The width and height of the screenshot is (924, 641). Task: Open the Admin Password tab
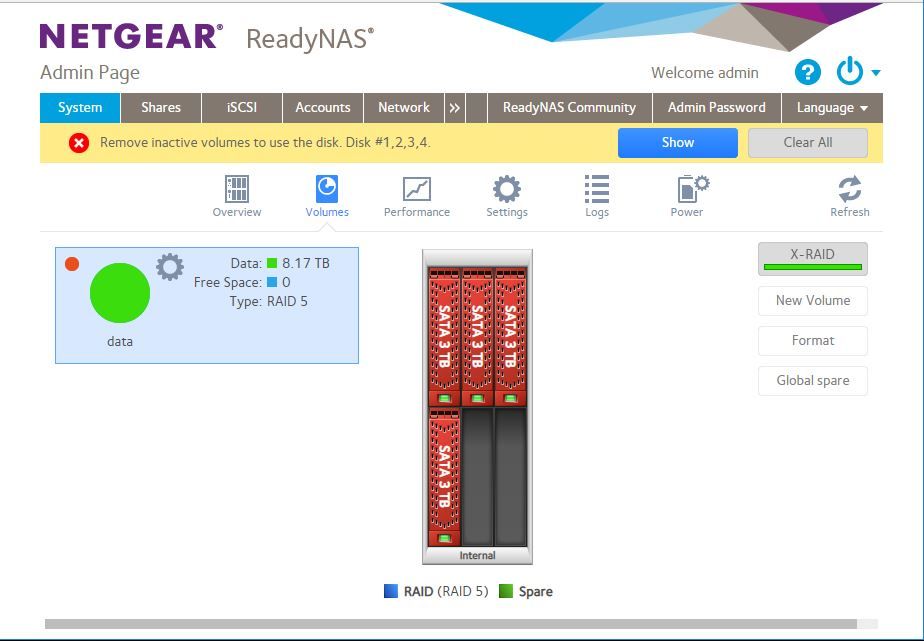pyautogui.click(x=717, y=108)
